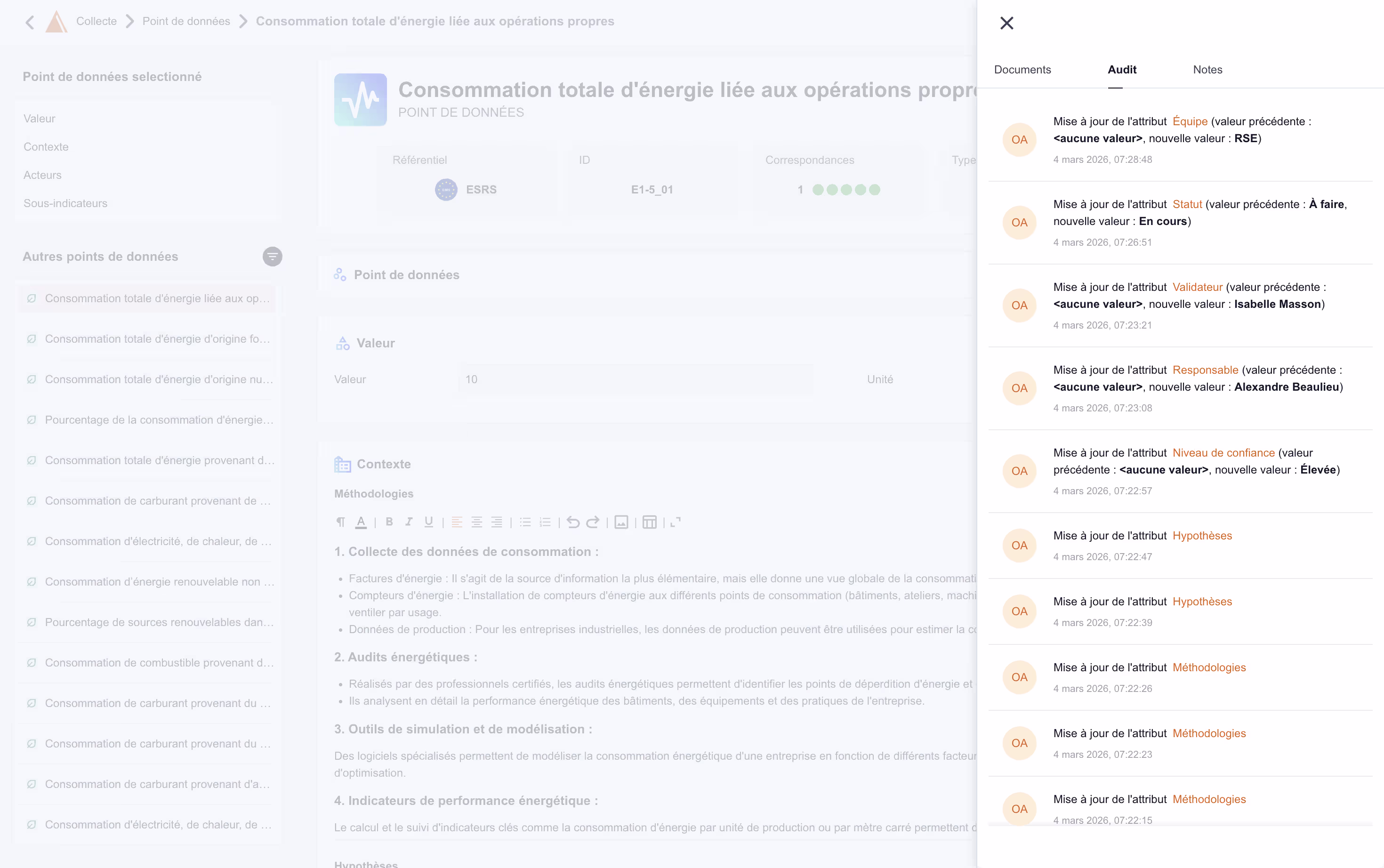Click the Statut attribute link

pos(1187,204)
